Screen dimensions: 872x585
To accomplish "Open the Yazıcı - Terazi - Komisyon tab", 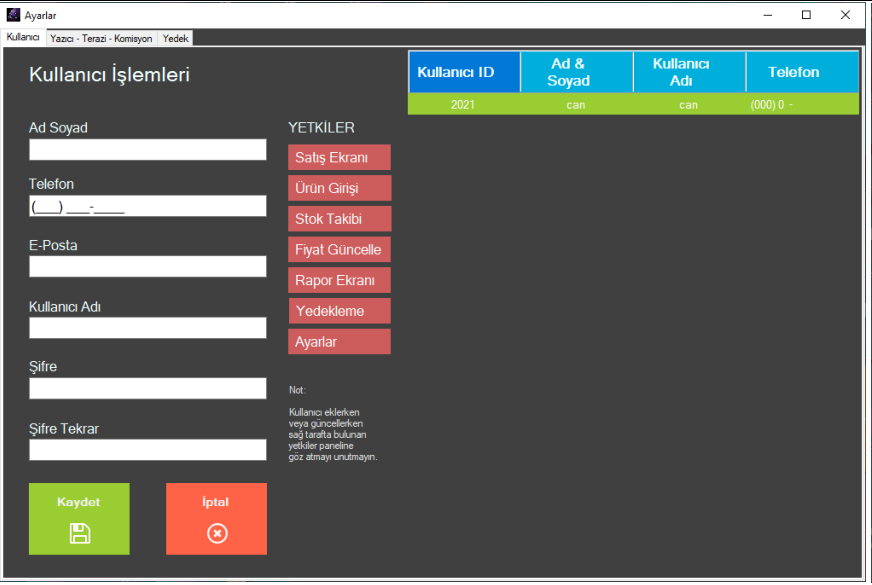I will coord(101,38).
